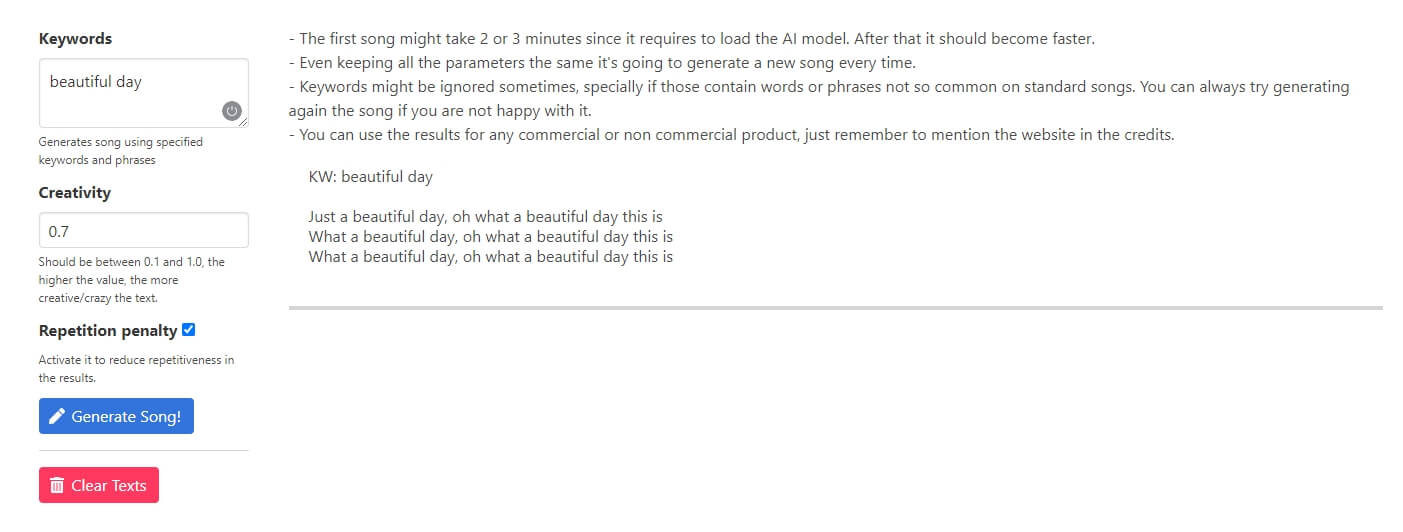Click the lyric line starting 'Just a beautiful day'
1403x532 pixels.
point(486,217)
